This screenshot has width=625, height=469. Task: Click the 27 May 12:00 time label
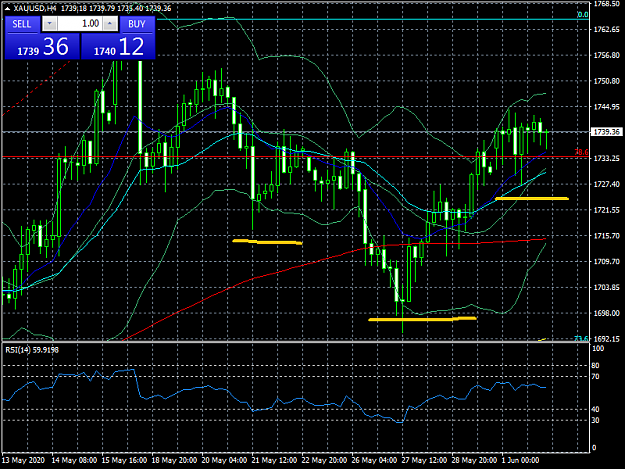[x=424, y=460]
